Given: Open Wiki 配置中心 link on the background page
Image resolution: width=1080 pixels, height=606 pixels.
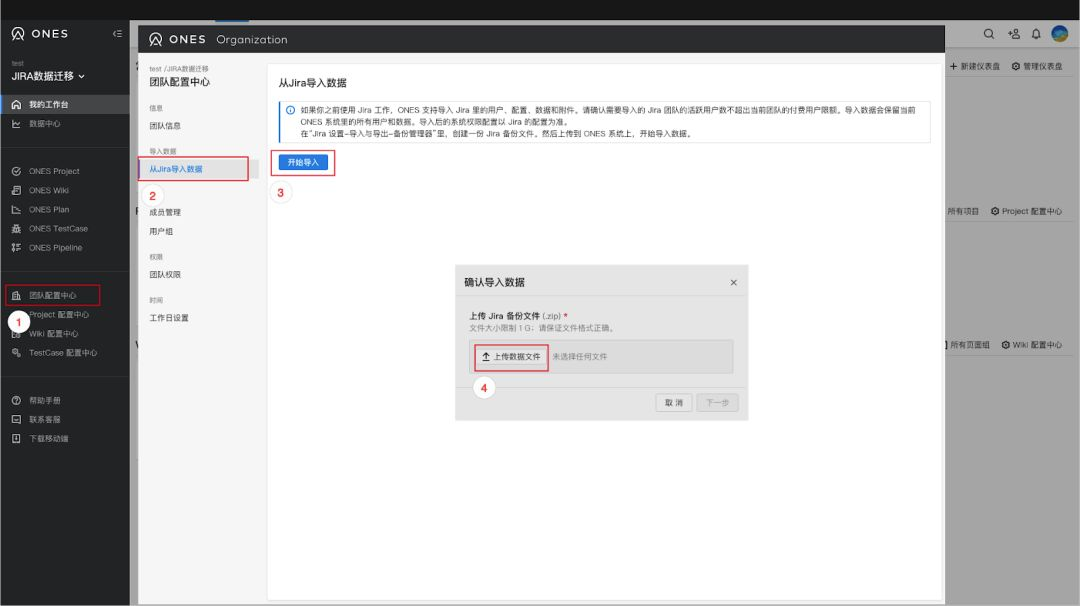Looking at the screenshot, I should pos(1032,345).
